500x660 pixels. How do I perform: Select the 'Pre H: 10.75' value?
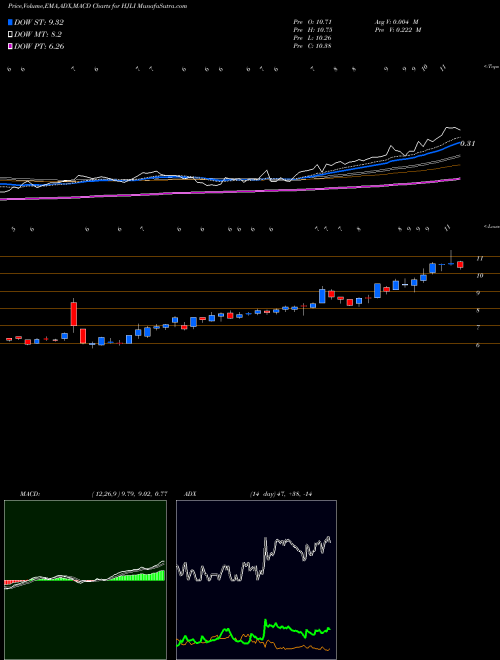point(315,30)
